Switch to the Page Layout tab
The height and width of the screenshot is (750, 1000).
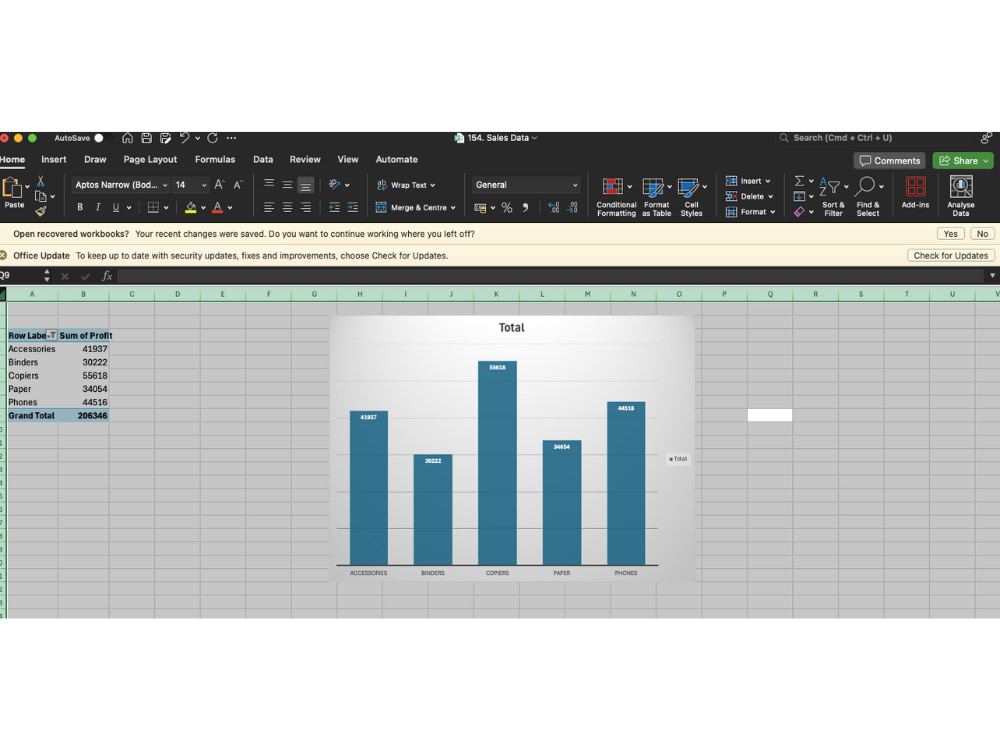[x=150, y=159]
